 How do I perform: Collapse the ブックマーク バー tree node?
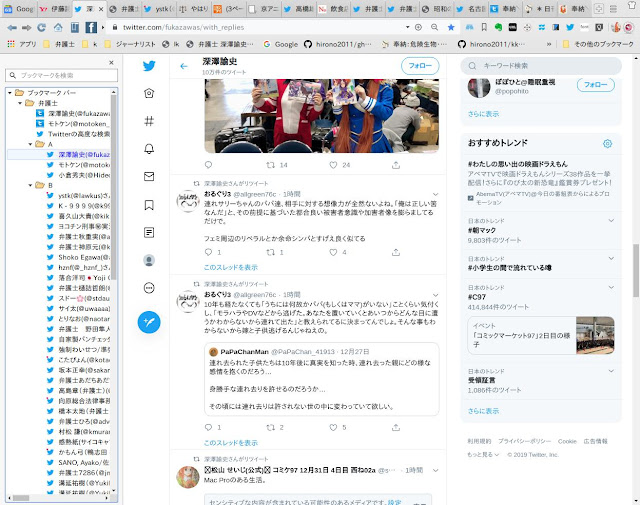tap(10, 93)
